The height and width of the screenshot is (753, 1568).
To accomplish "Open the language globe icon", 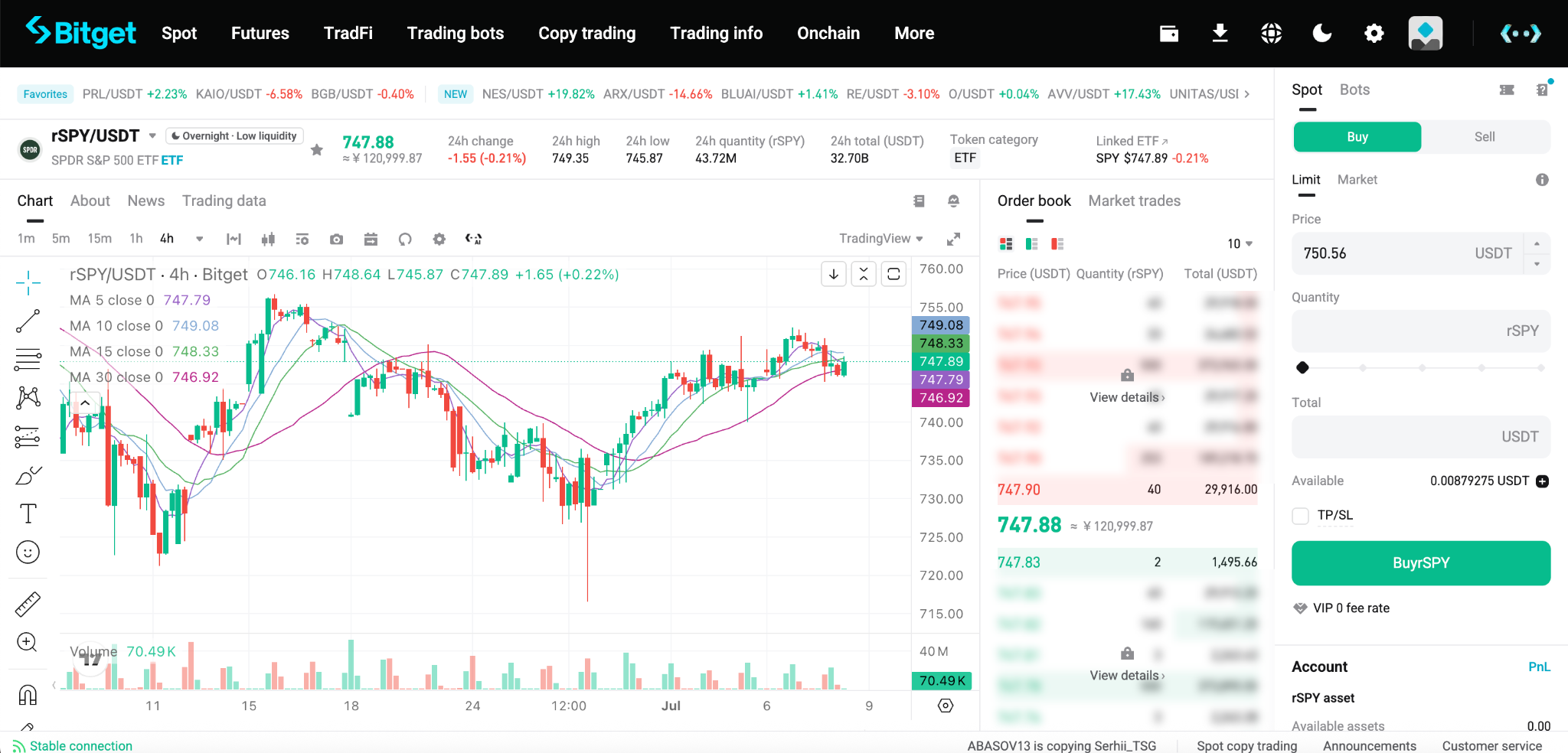I will point(1272,33).
